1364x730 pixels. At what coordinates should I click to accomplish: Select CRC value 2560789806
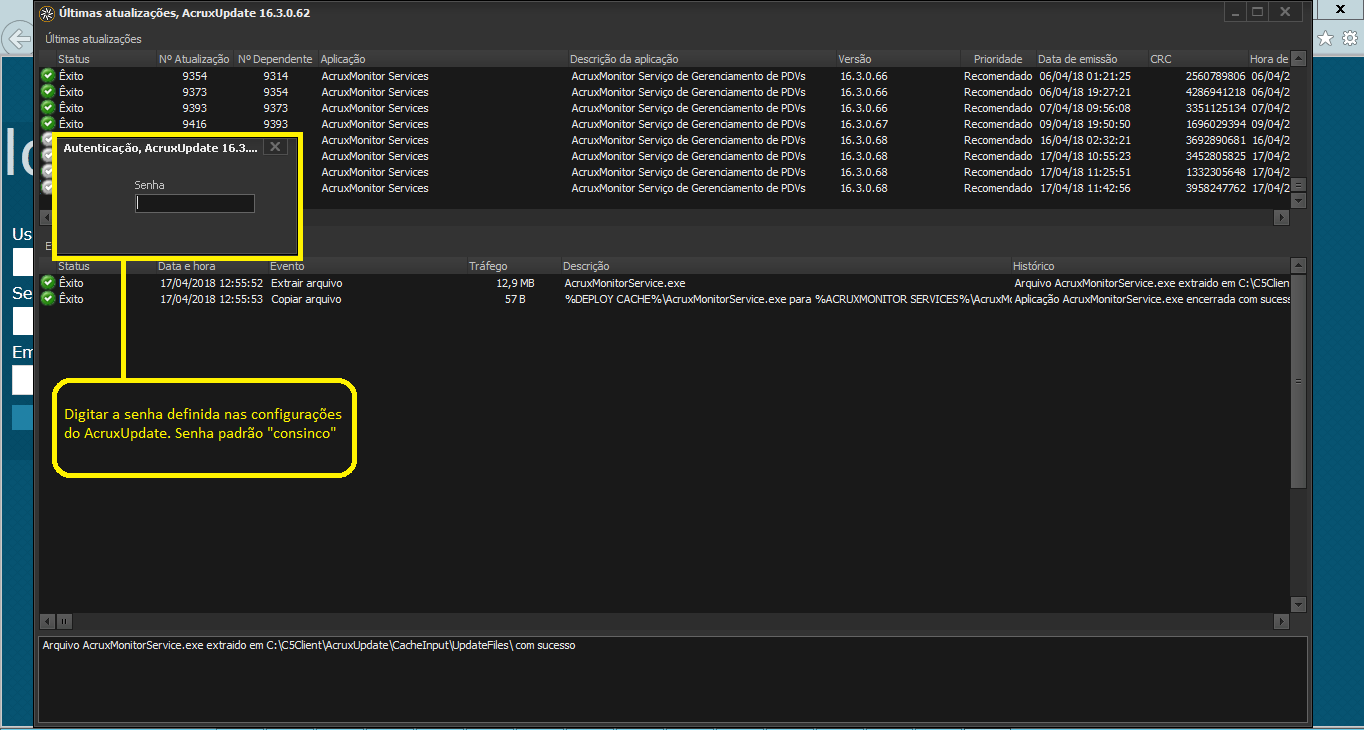tap(1215, 76)
